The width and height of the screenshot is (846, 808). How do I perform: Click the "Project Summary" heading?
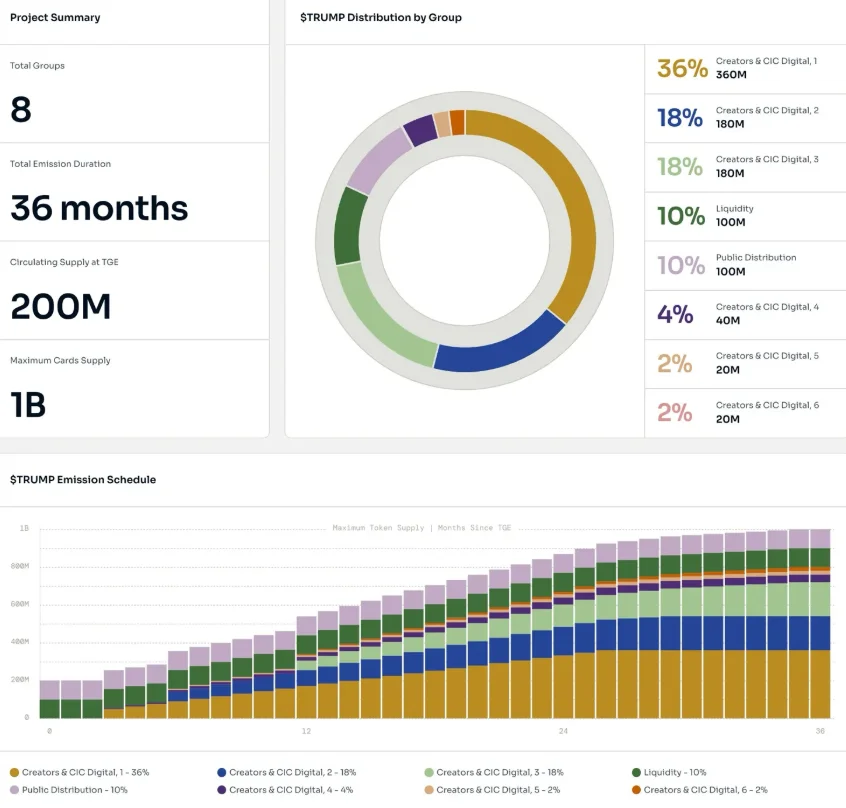point(55,17)
